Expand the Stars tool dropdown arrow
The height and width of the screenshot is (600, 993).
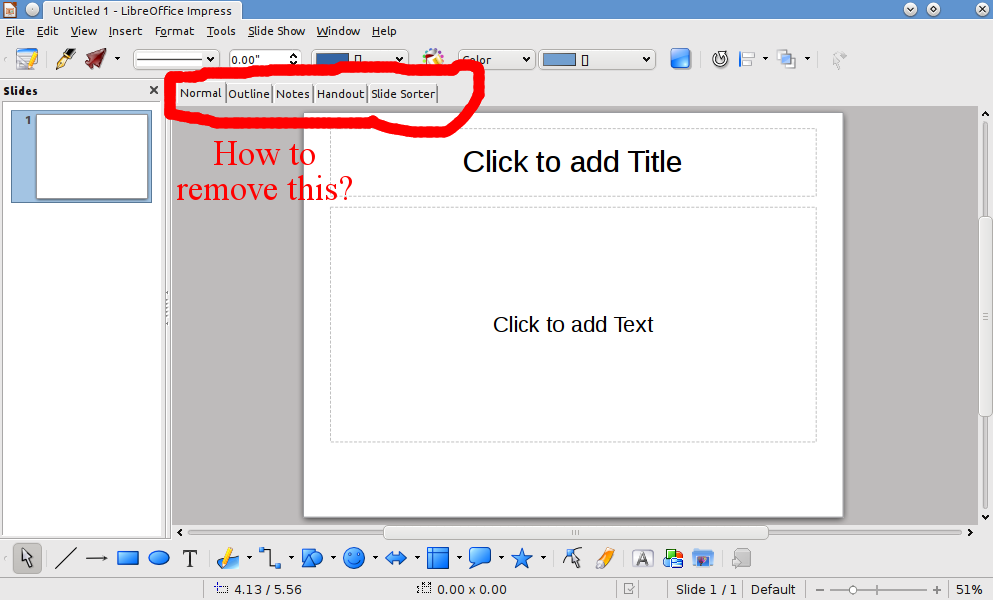[x=543, y=558]
